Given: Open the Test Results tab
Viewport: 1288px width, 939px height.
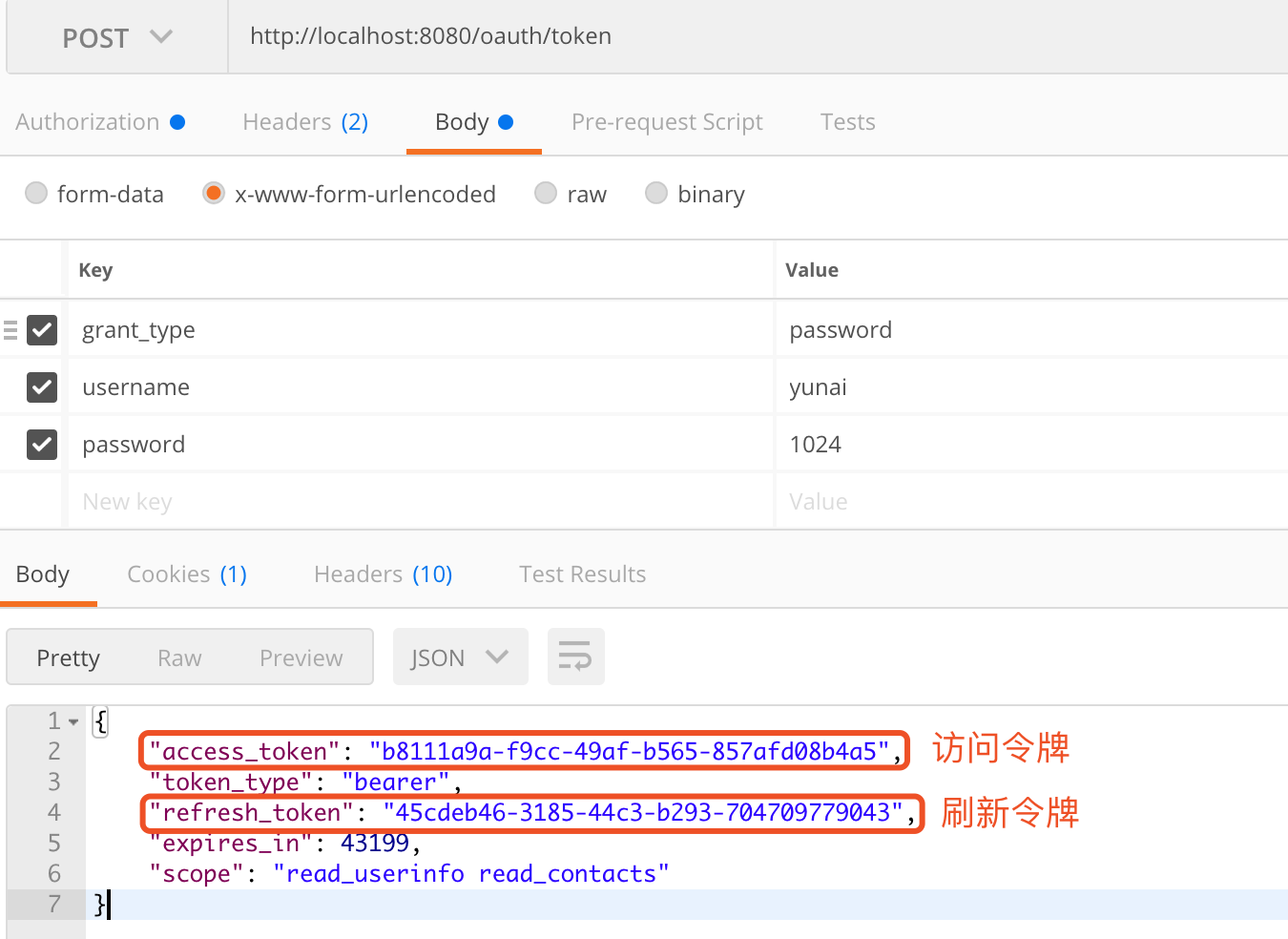Looking at the screenshot, I should pyautogui.click(x=582, y=574).
